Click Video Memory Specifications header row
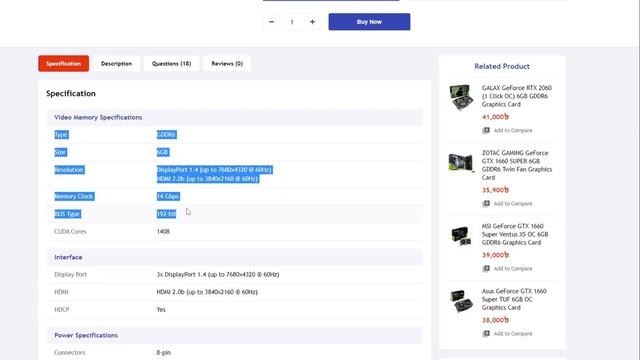Viewport: 640px width, 360px height. (235, 118)
